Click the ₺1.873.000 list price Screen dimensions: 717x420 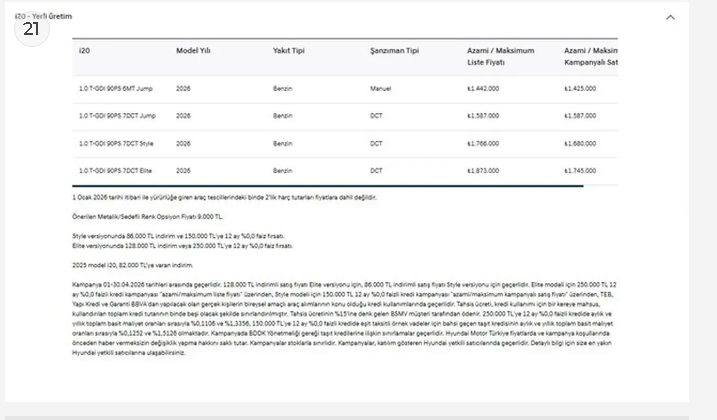(483, 171)
